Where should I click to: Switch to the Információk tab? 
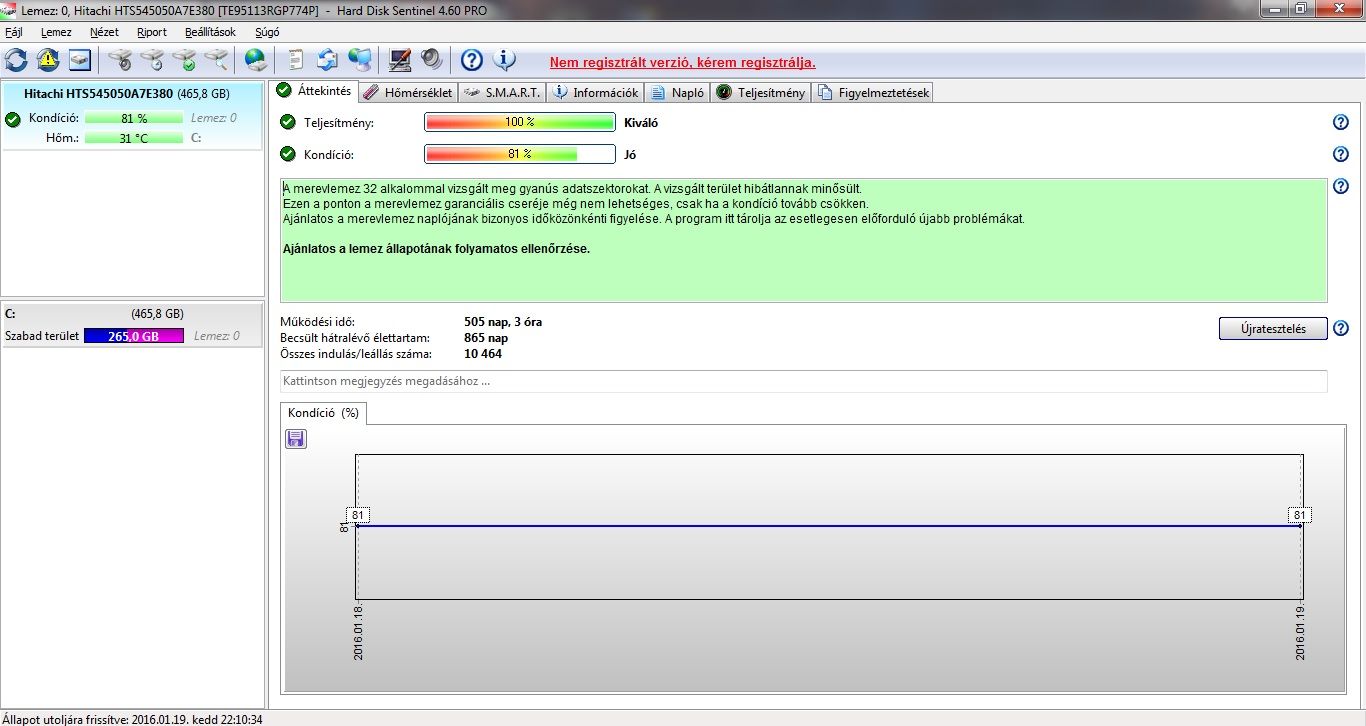595,93
